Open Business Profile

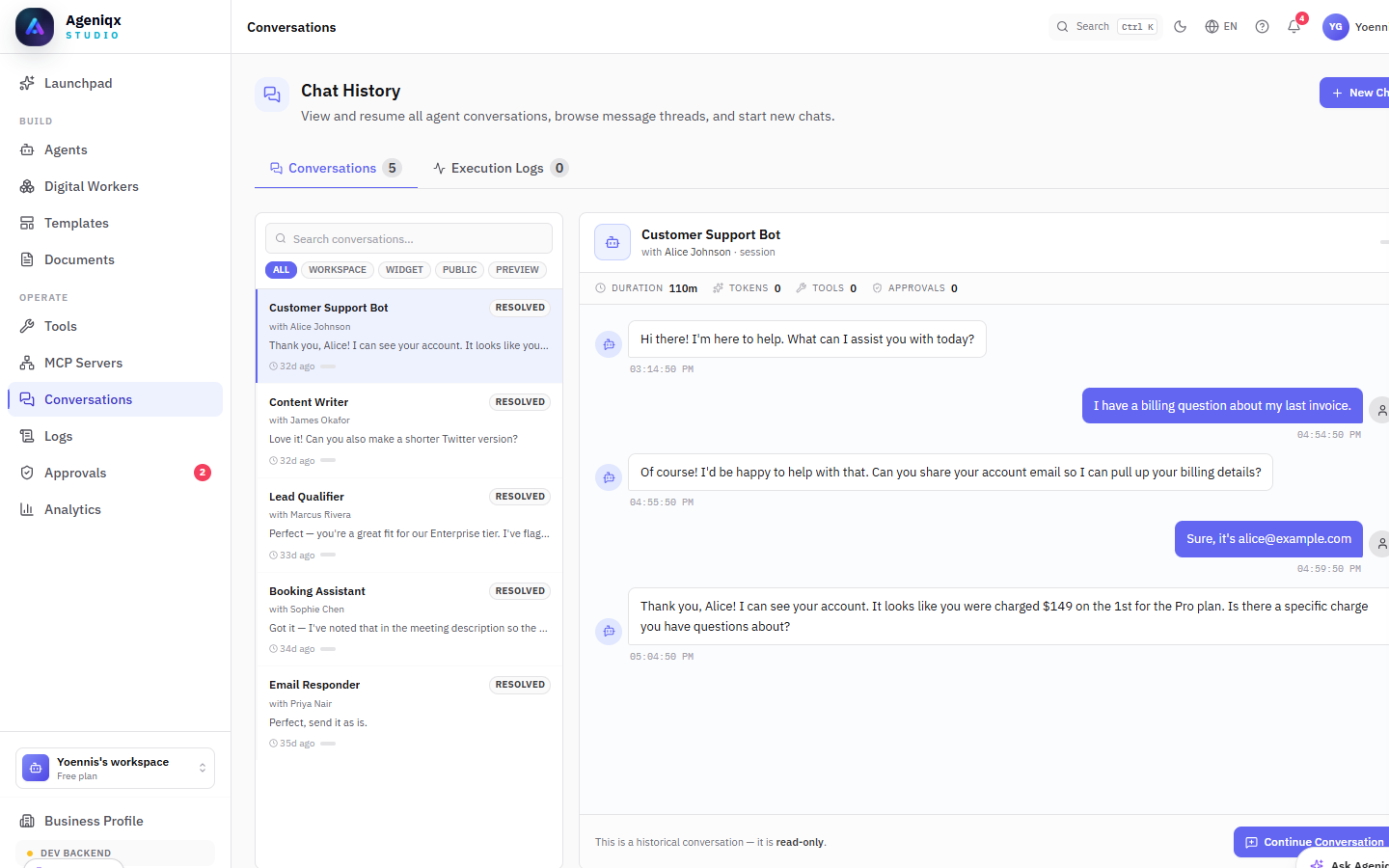pyautogui.click(x=115, y=821)
